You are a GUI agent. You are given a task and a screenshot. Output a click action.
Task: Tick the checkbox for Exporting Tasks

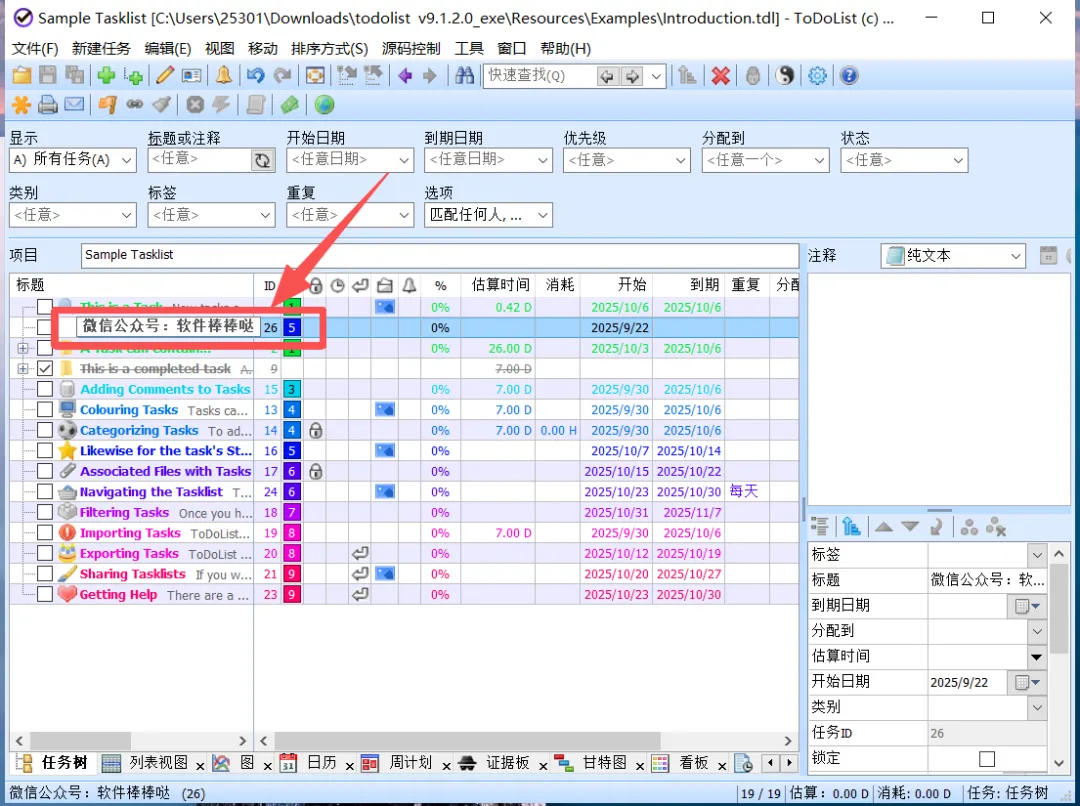pos(45,553)
